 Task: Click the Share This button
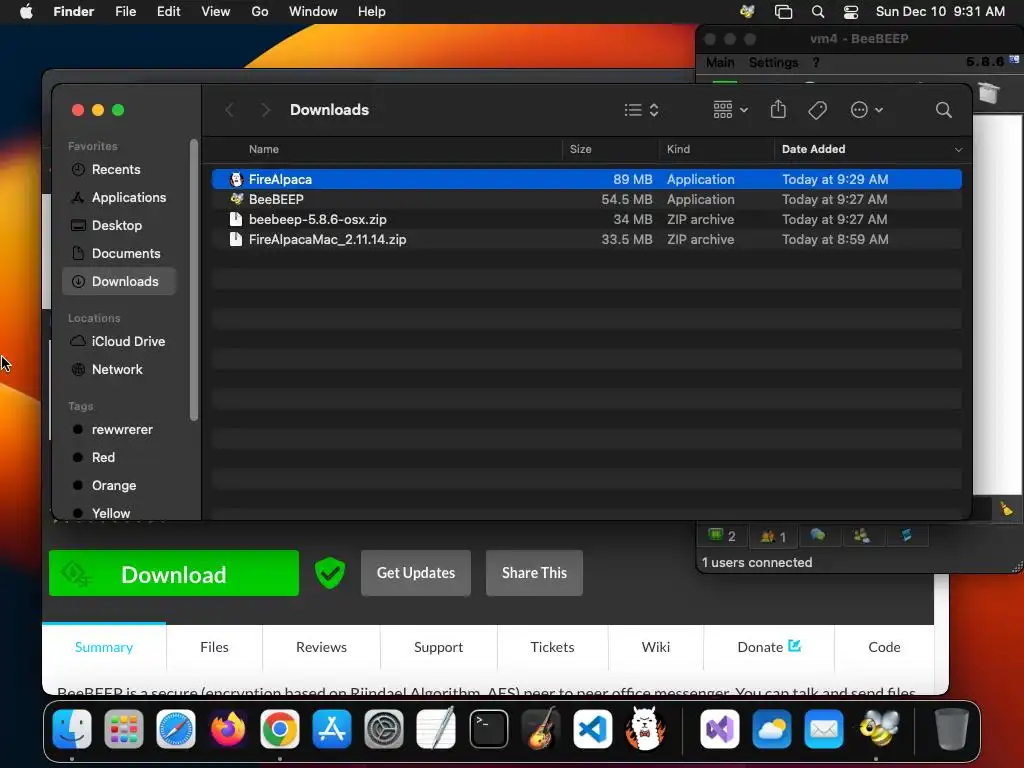(x=534, y=573)
